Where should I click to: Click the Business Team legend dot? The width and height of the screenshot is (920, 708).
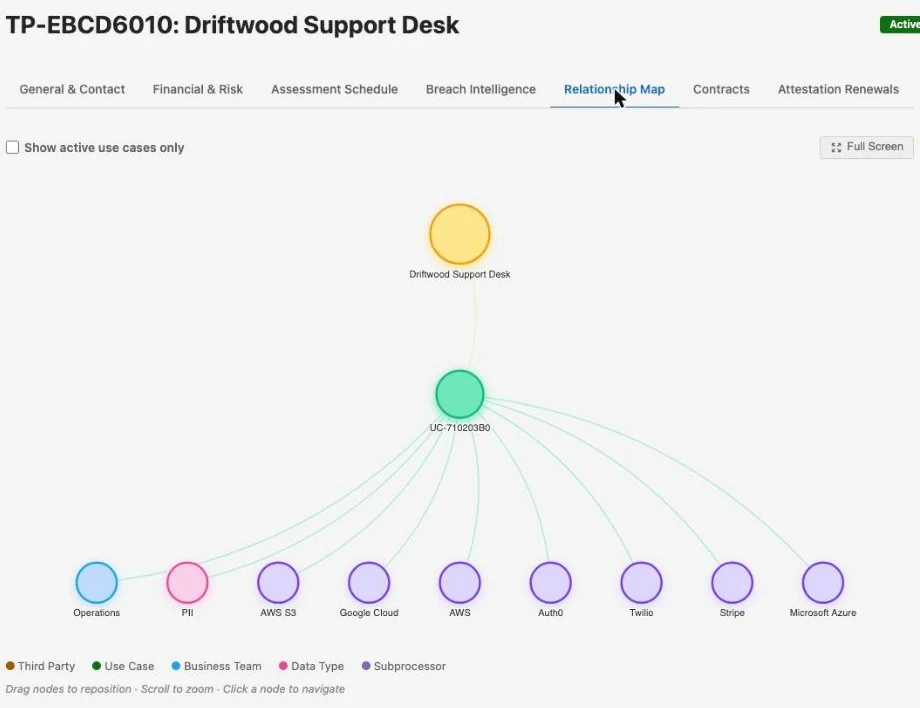click(176, 666)
